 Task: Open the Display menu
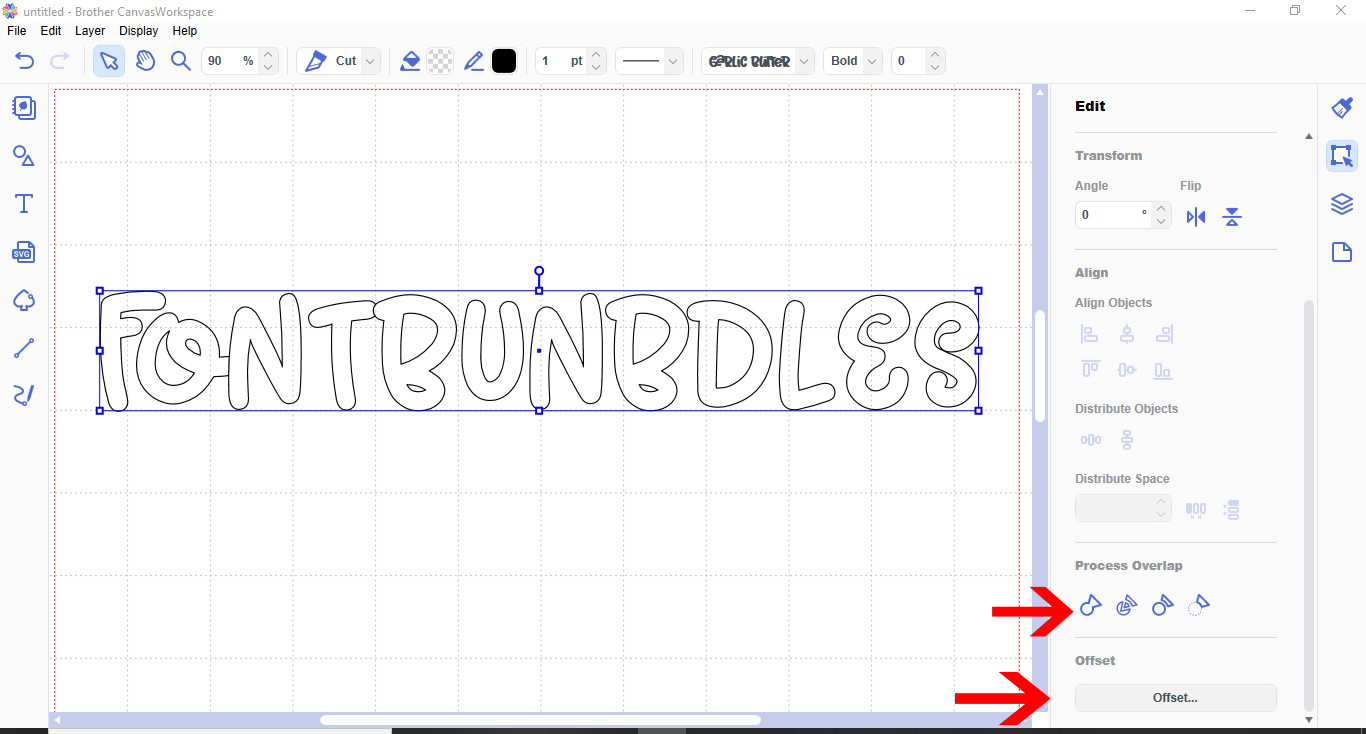click(138, 31)
